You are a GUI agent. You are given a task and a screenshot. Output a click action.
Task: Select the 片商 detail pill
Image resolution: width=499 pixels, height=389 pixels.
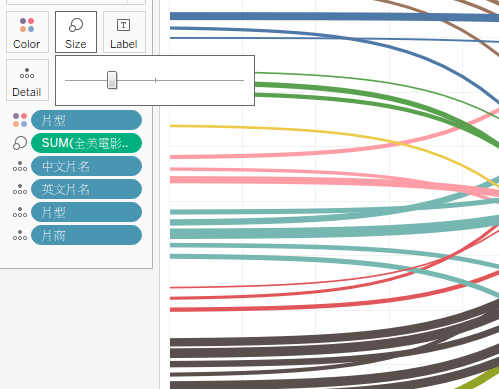pyautogui.click(x=86, y=235)
